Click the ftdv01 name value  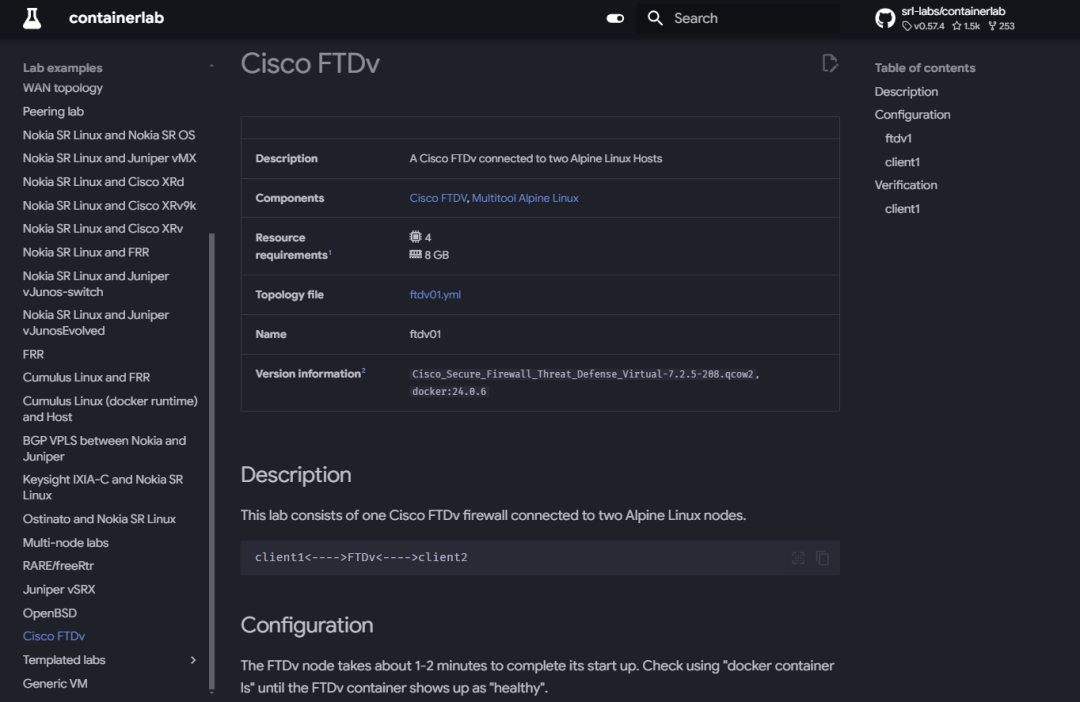point(425,334)
